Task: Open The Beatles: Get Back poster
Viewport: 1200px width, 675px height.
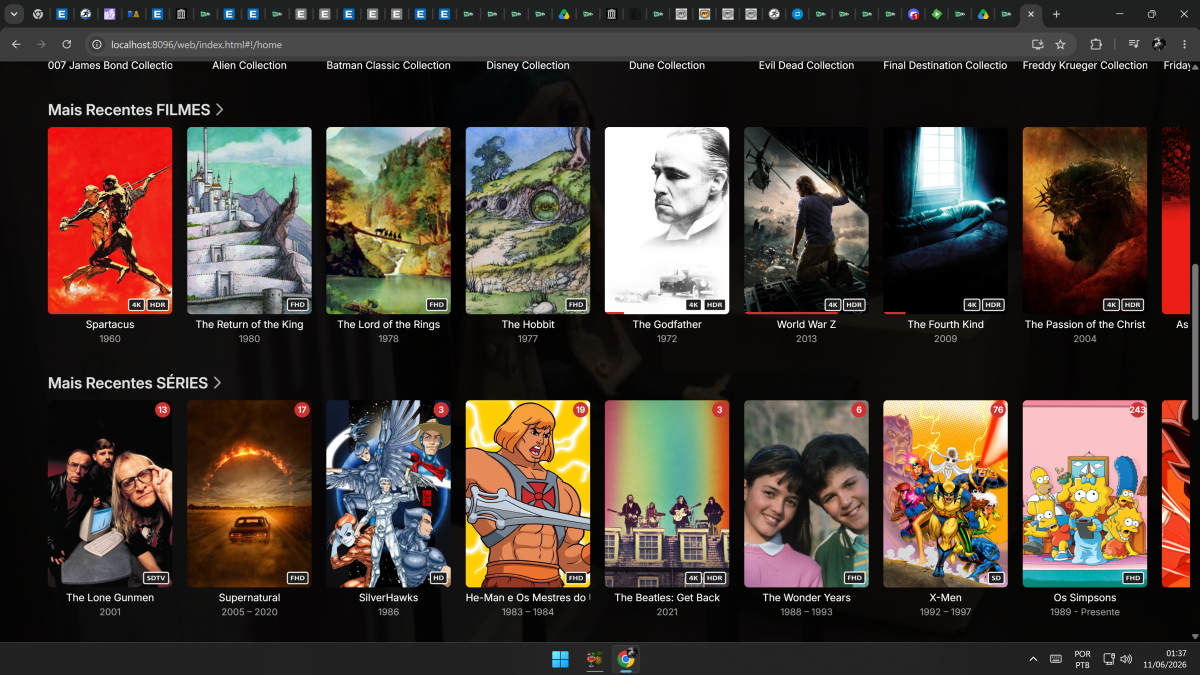Action: tap(667, 494)
